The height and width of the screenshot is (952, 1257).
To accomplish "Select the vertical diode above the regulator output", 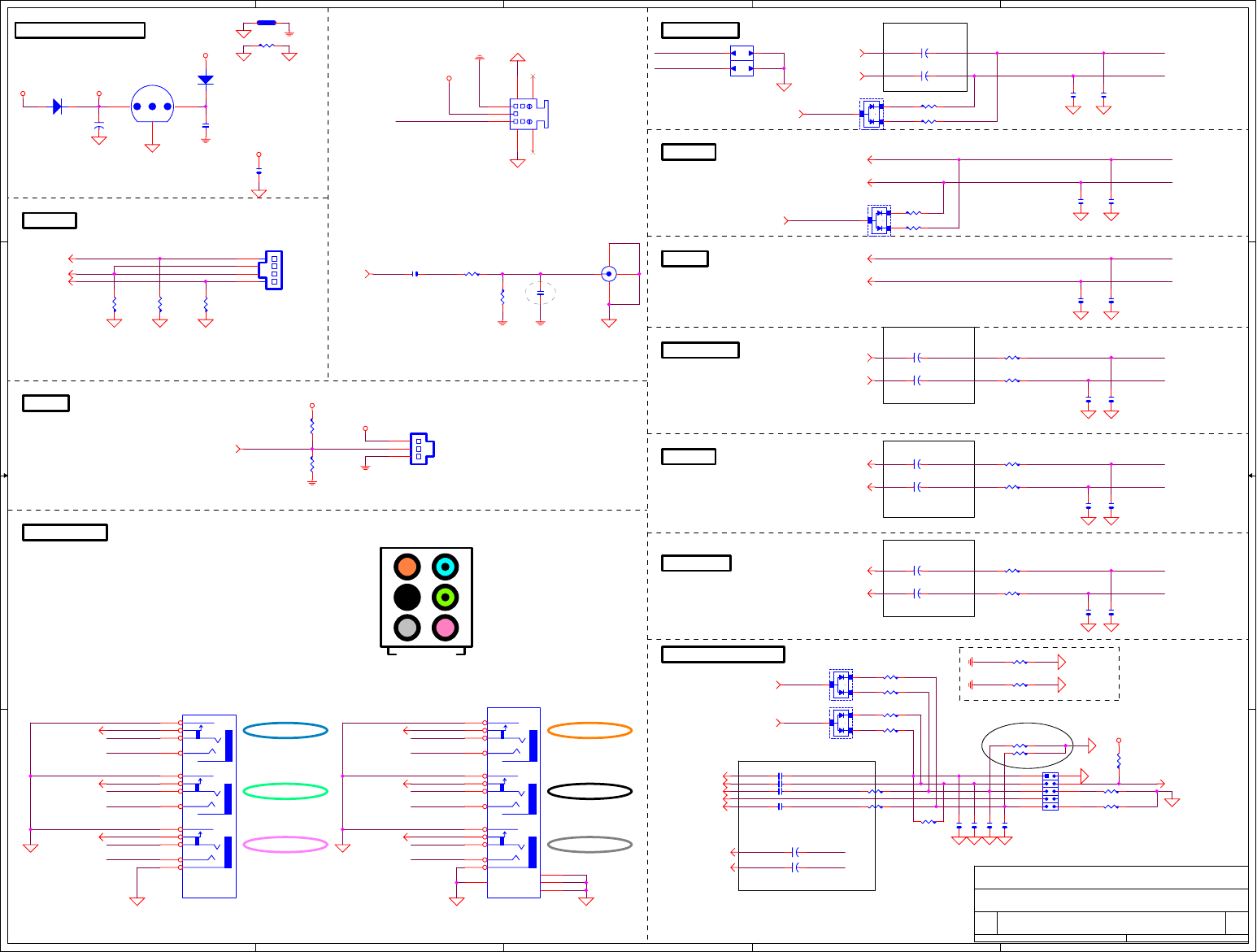I will pos(206,80).
